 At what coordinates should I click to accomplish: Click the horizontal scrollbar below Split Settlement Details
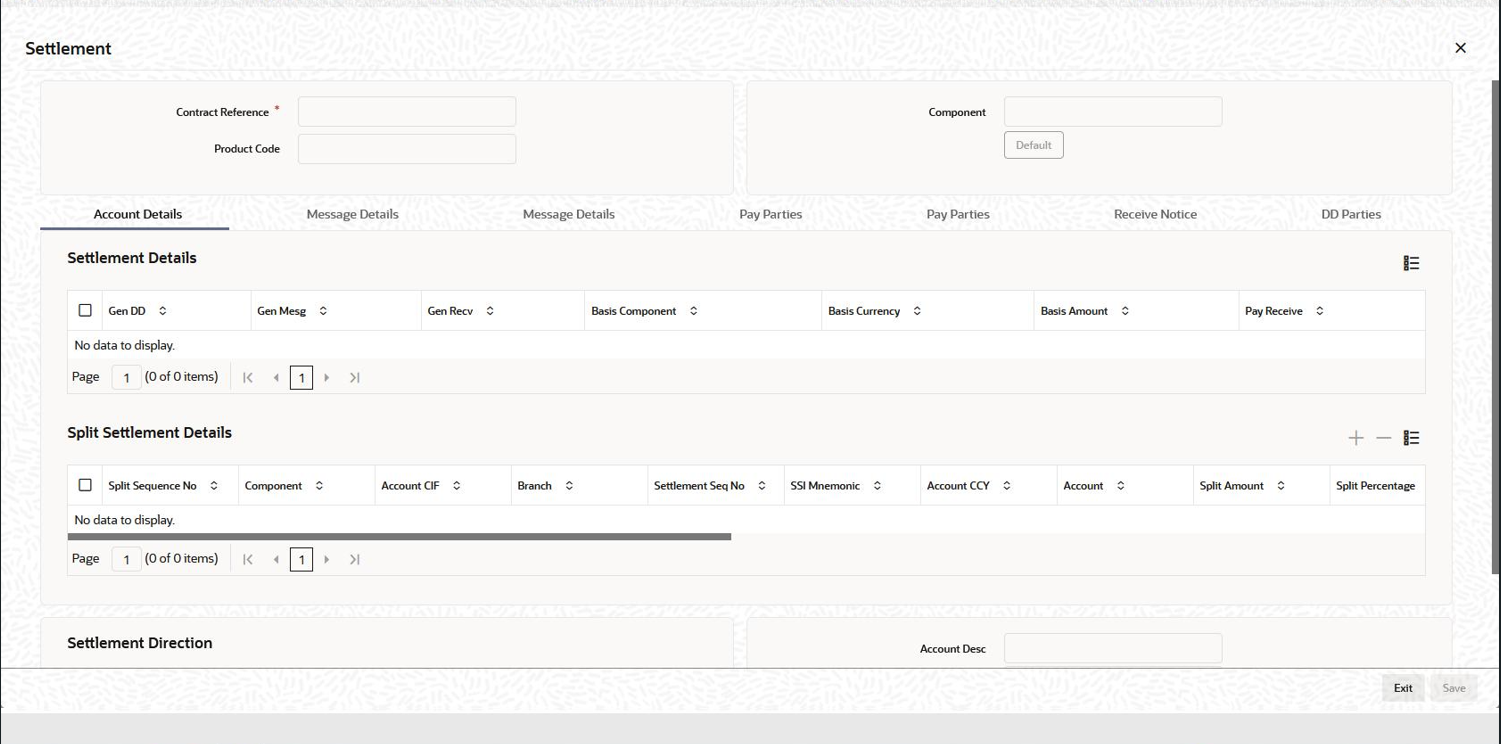click(399, 536)
